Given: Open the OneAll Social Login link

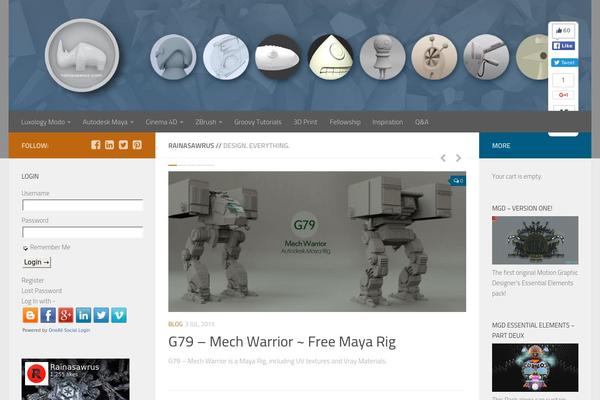Looking at the screenshot, I should click(69, 330).
